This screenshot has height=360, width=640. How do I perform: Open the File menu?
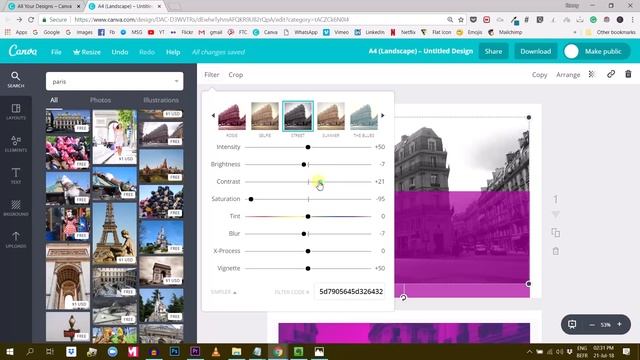pyautogui.click(x=56, y=52)
